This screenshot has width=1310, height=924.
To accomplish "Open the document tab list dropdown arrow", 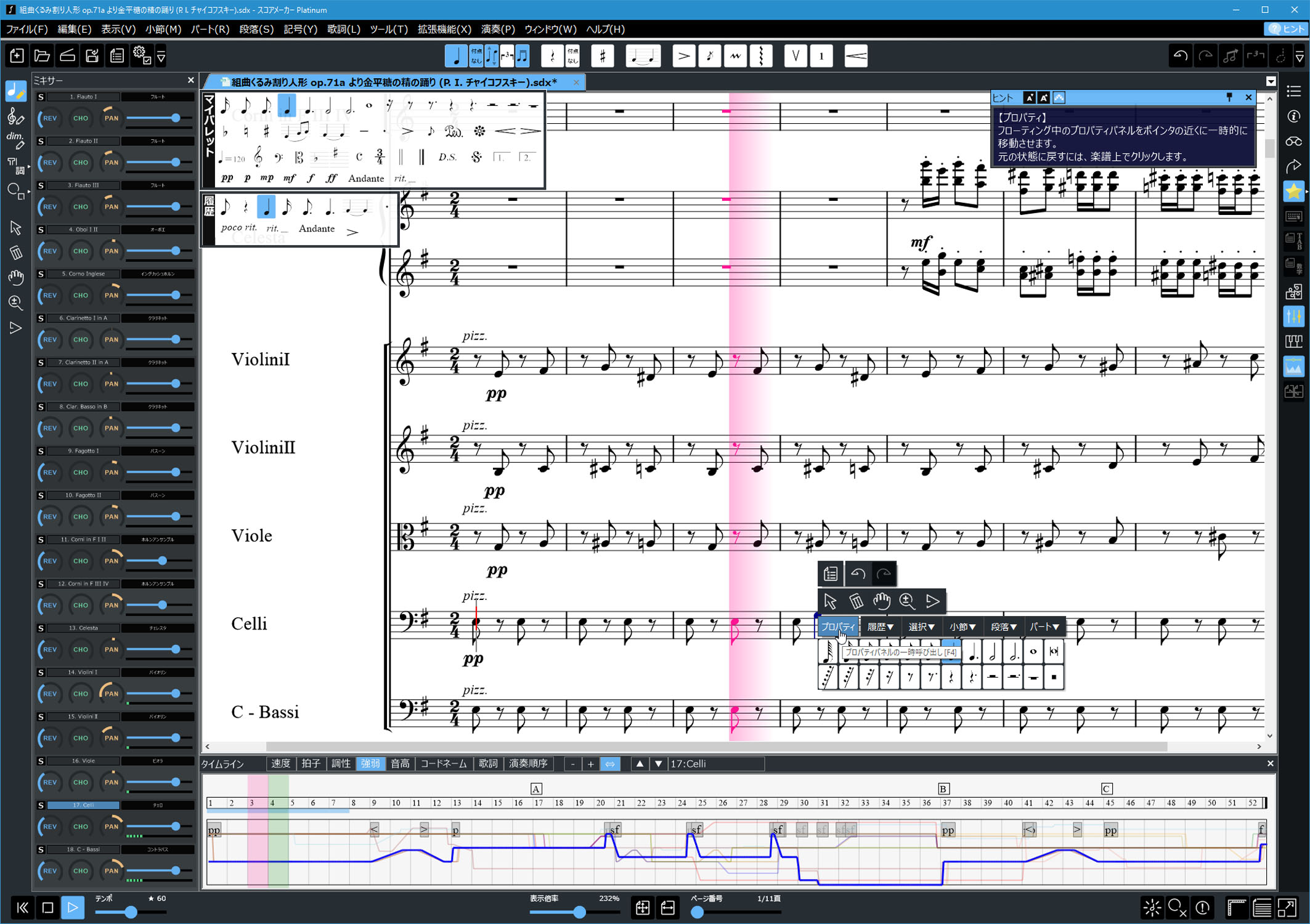I will [1271, 81].
